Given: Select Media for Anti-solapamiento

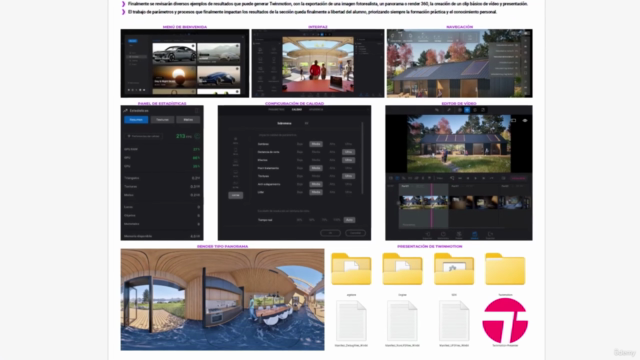Looking at the screenshot, I should pyautogui.click(x=316, y=184).
